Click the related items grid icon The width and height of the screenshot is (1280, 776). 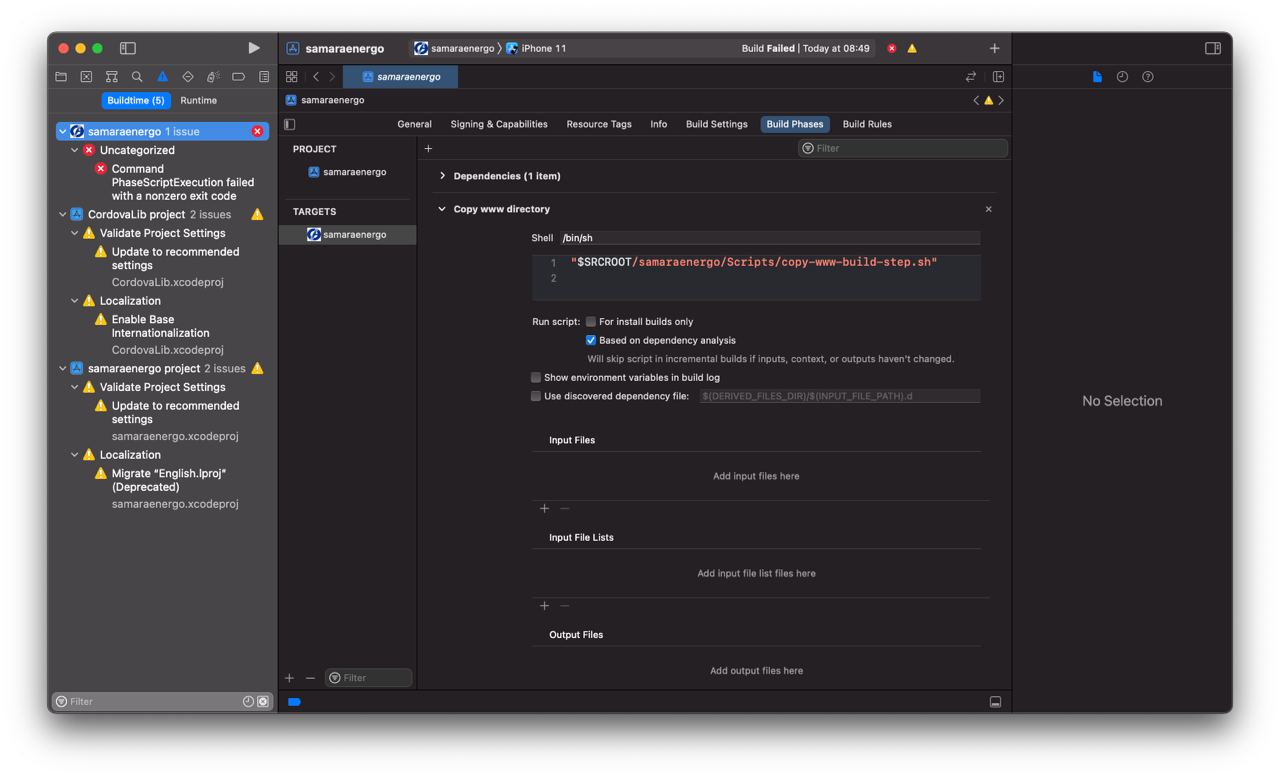pos(292,77)
